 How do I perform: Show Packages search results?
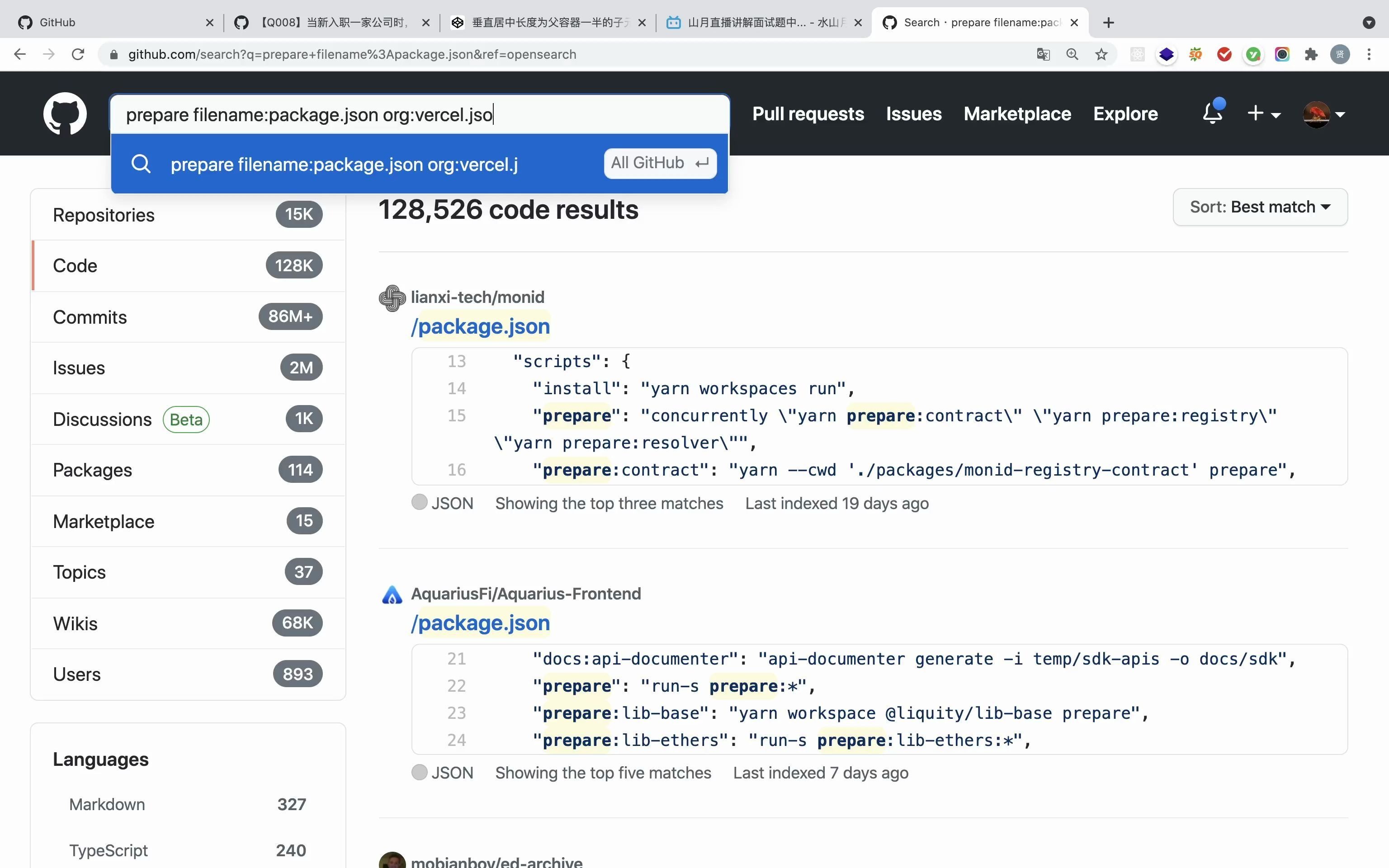pos(188,470)
